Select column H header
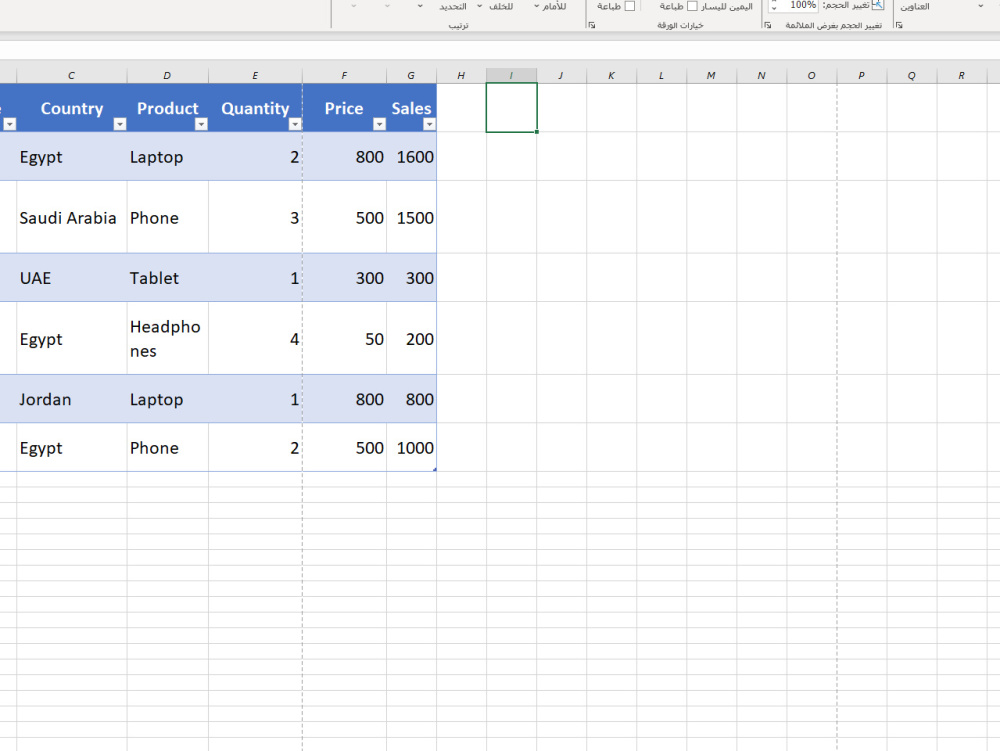This screenshot has width=1000, height=751. point(461,75)
